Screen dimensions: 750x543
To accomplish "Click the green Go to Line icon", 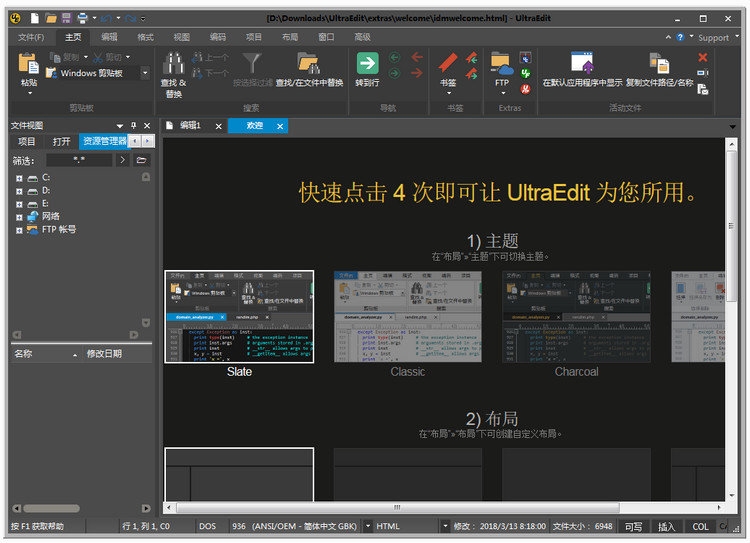I will (x=367, y=63).
